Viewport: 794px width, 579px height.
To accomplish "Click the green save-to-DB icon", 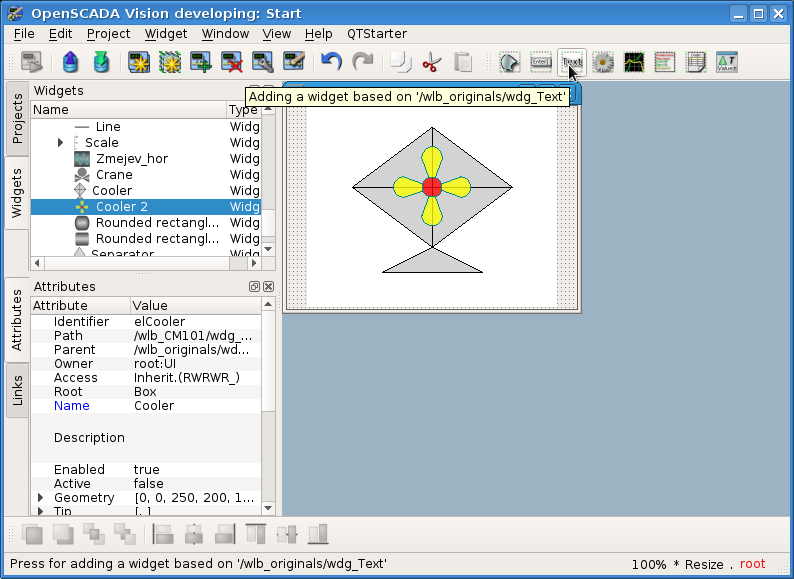I will (x=101, y=63).
